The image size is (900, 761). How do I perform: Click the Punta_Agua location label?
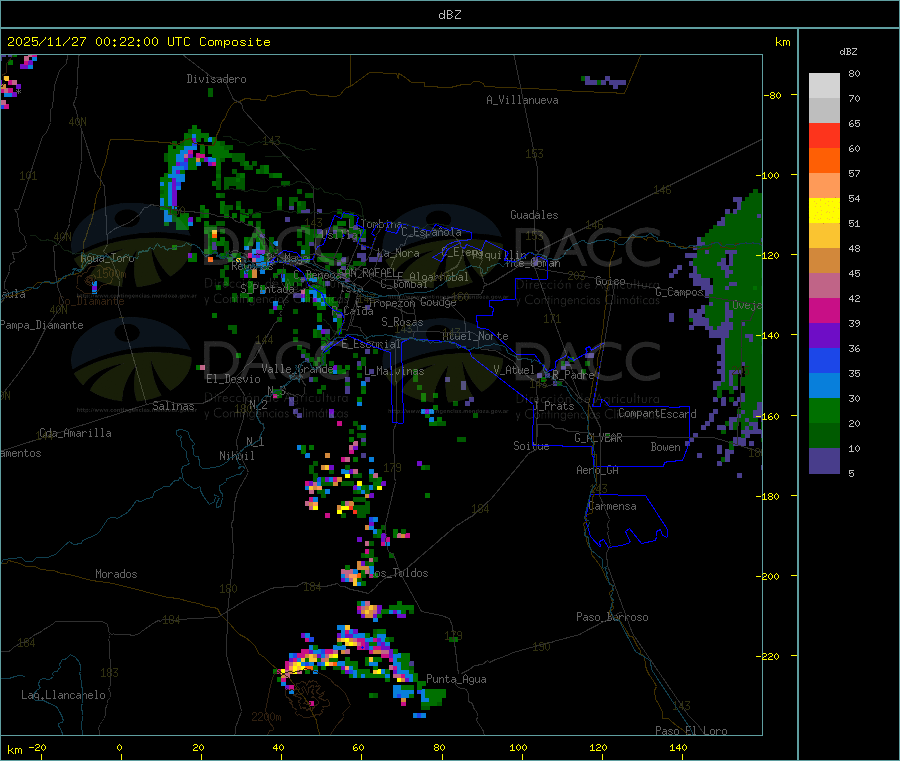tap(456, 679)
